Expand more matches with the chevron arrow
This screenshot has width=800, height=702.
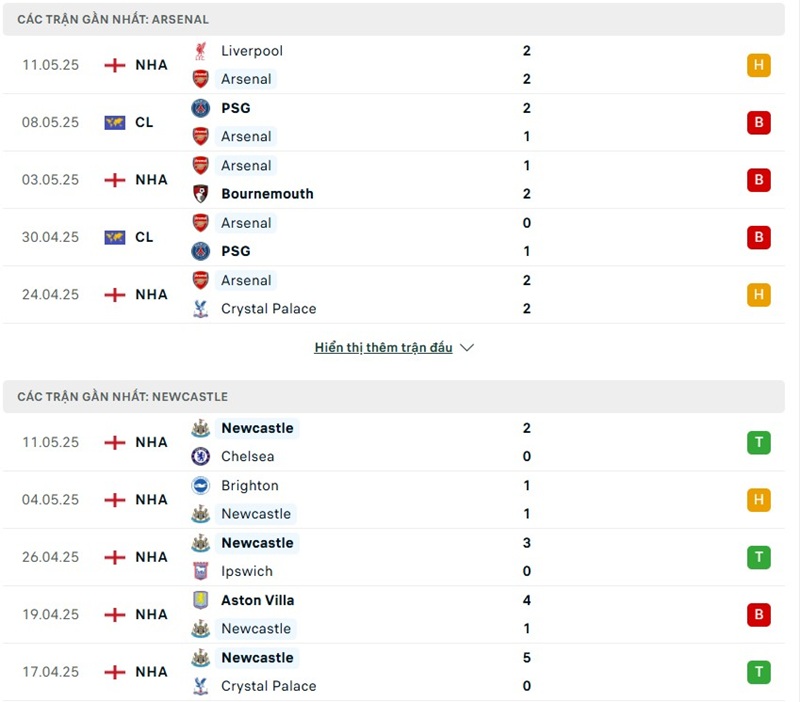[x=467, y=348]
